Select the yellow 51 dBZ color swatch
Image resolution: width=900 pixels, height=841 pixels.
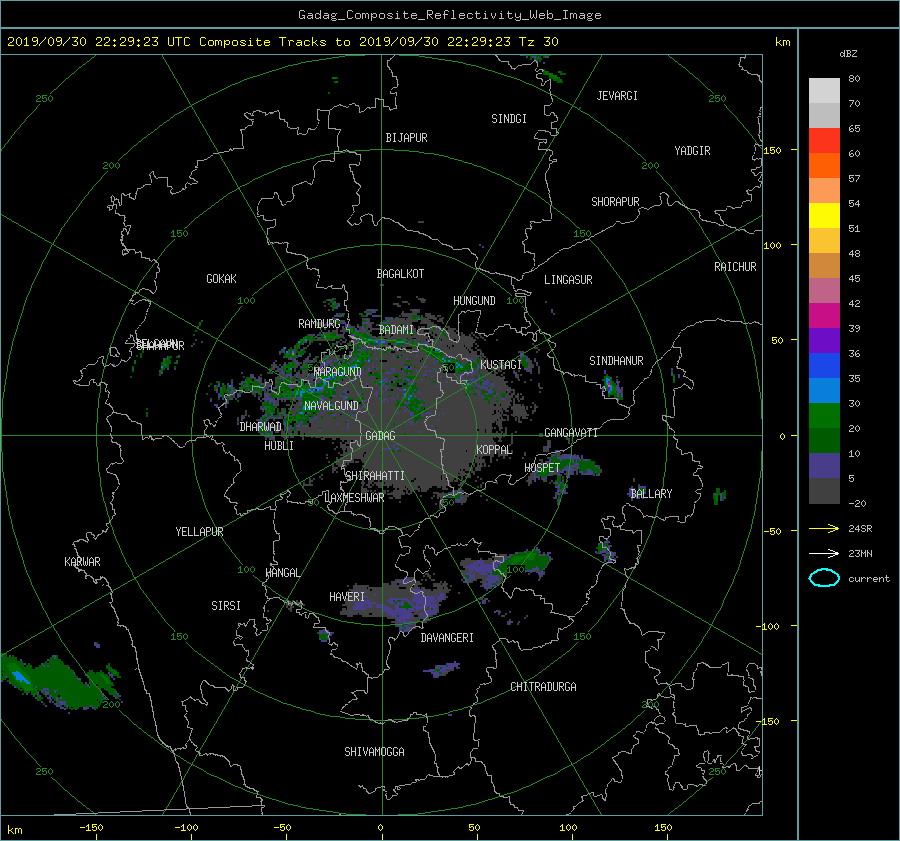click(824, 215)
